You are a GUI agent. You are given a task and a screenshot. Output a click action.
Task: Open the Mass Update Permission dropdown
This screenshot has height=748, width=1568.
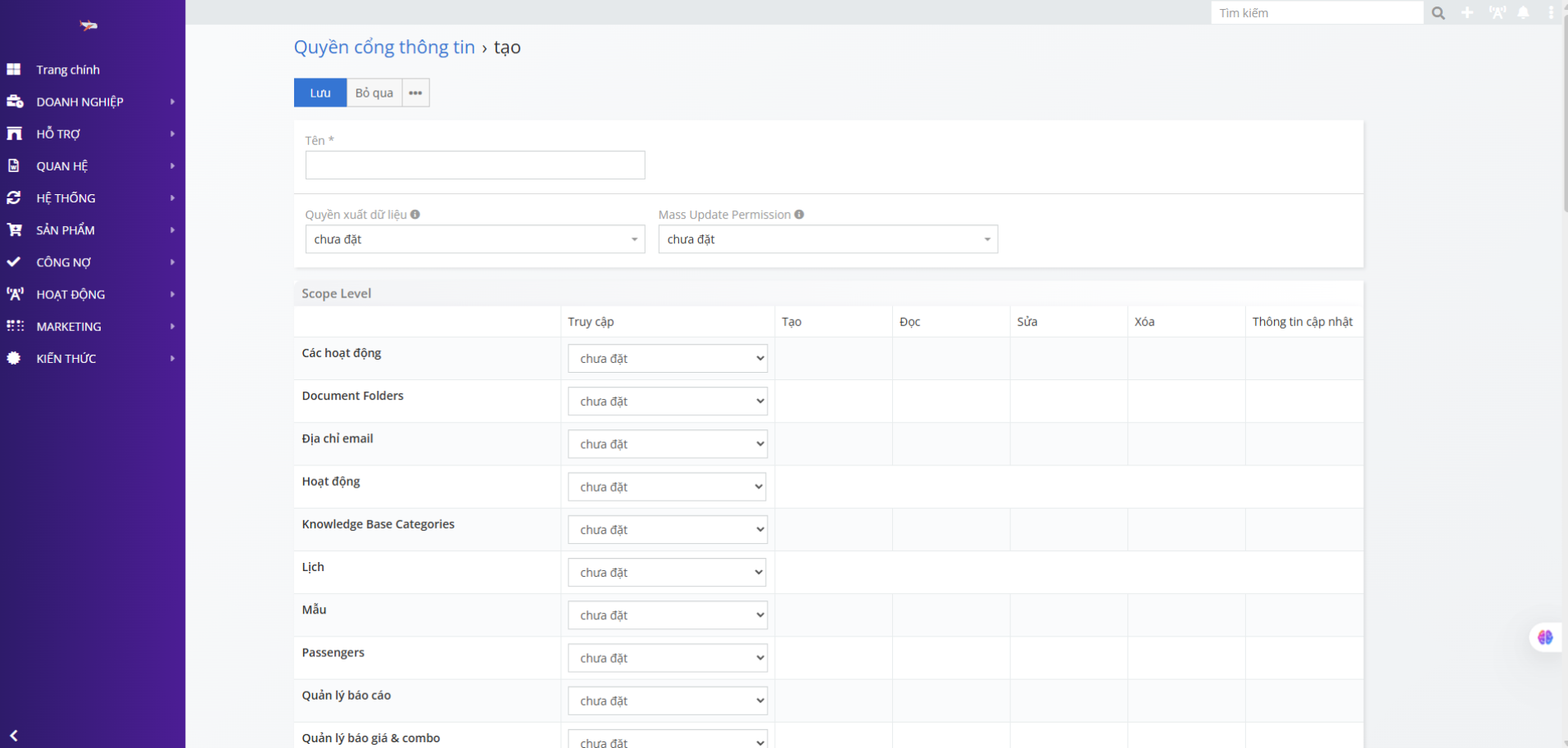[x=827, y=239]
